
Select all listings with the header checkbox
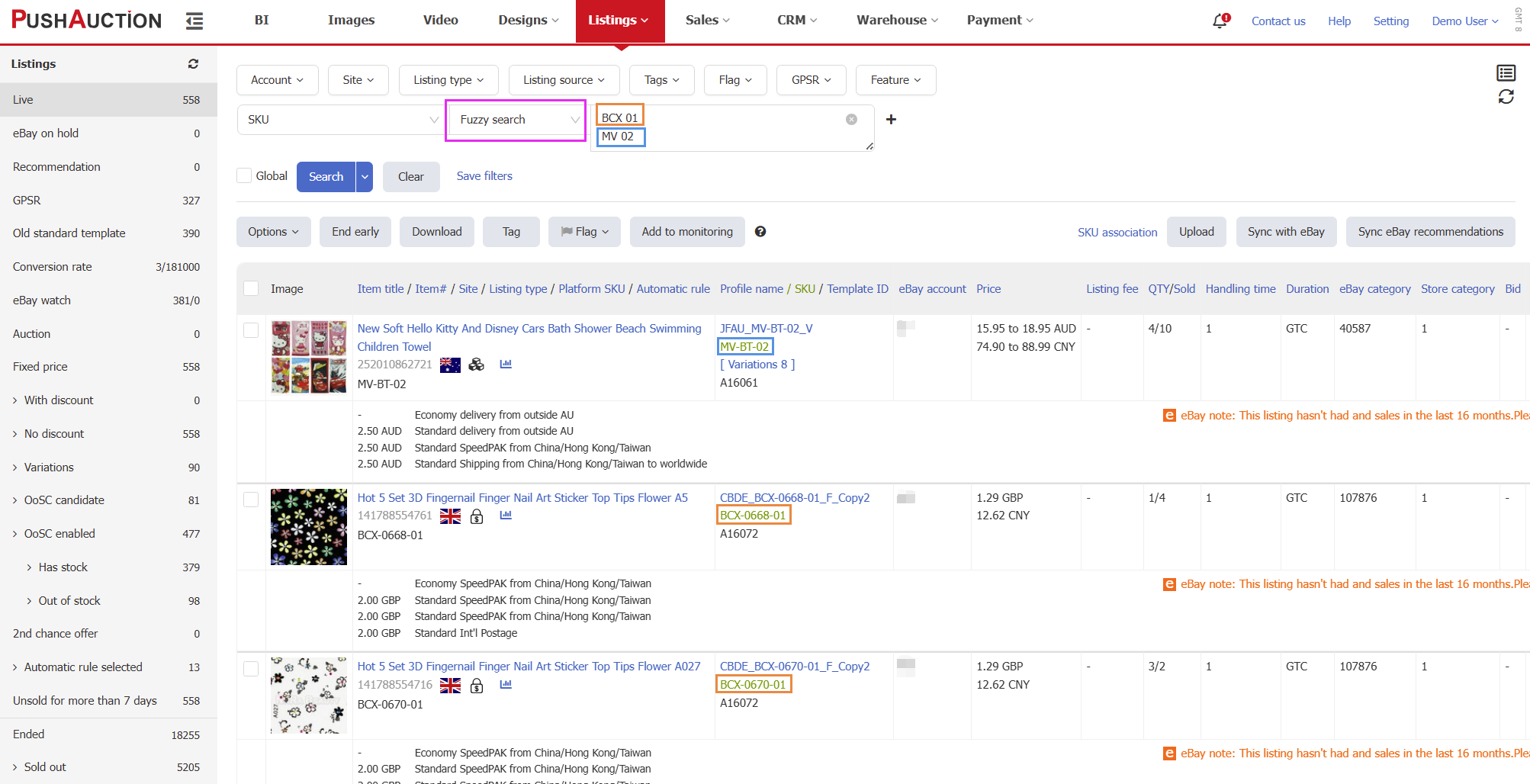pyautogui.click(x=251, y=288)
